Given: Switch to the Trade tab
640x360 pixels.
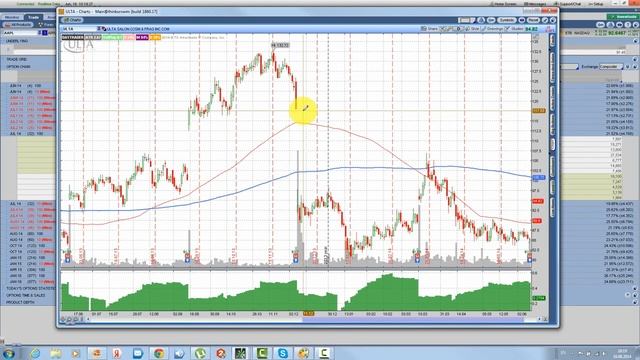Looking at the screenshot, I should [x=33, y=18].
